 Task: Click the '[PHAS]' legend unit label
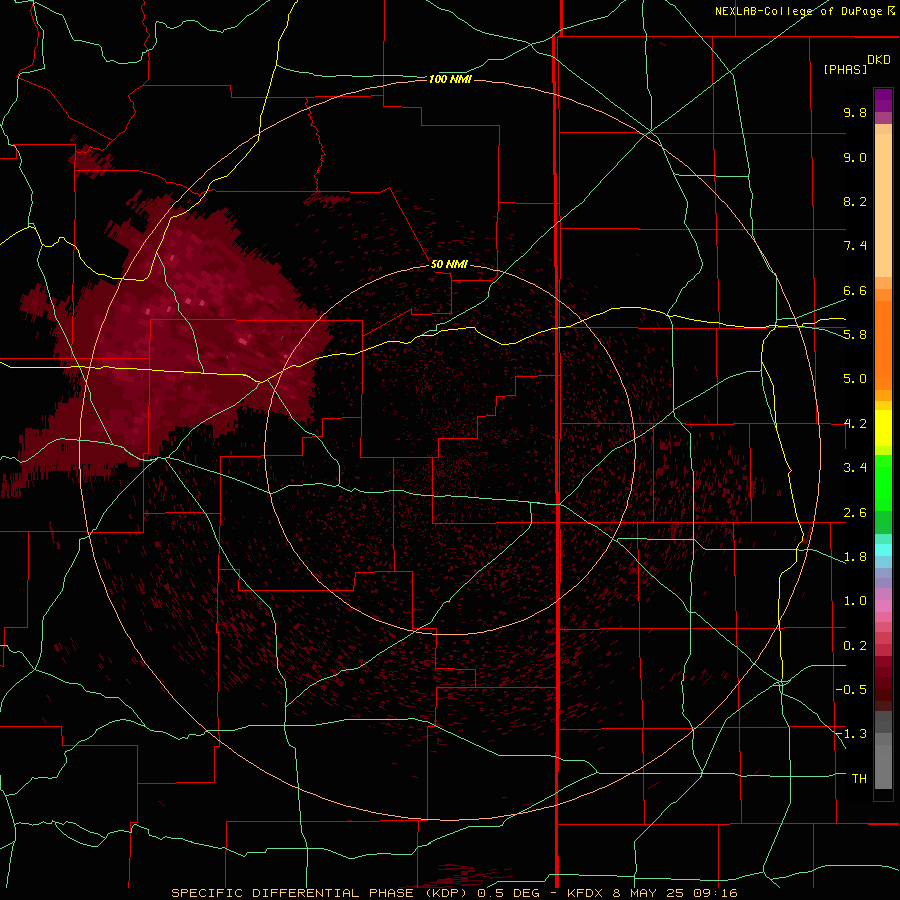[x=845, y=69]
